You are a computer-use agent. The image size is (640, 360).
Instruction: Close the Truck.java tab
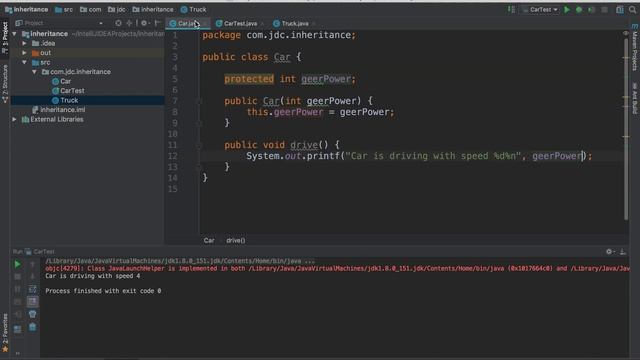pyautogui.click(x=313, y=24)
